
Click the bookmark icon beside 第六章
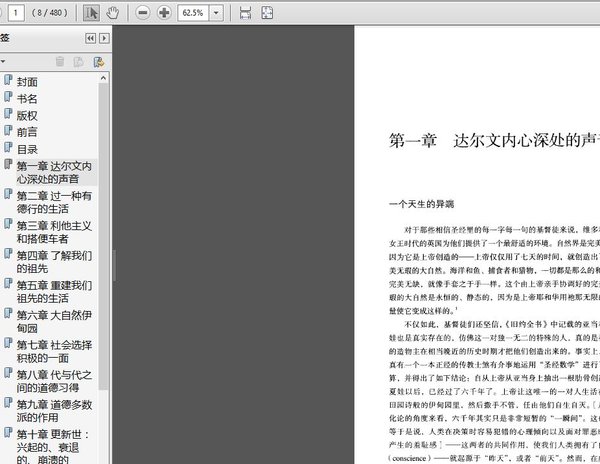8,313
